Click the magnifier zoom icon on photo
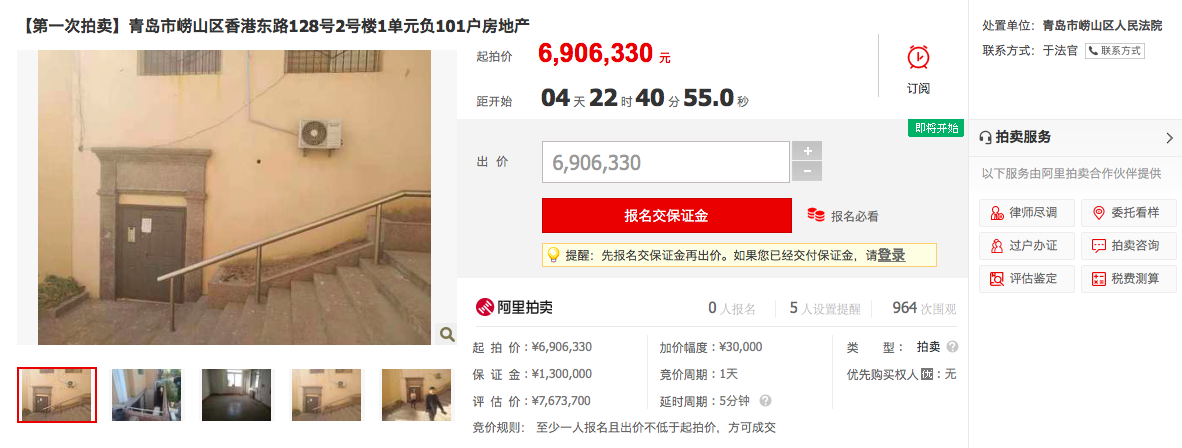This screenshot has height=448, width=1182. pyautogui.click(x=447, y=333)
